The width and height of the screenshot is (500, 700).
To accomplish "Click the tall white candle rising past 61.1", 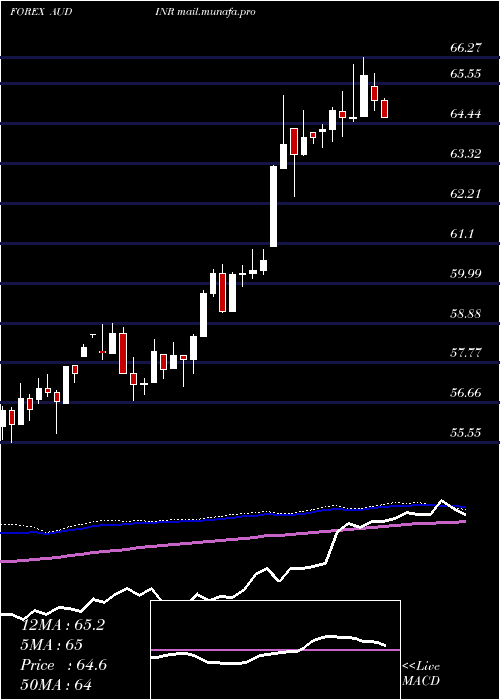I will tap(273, 206).
